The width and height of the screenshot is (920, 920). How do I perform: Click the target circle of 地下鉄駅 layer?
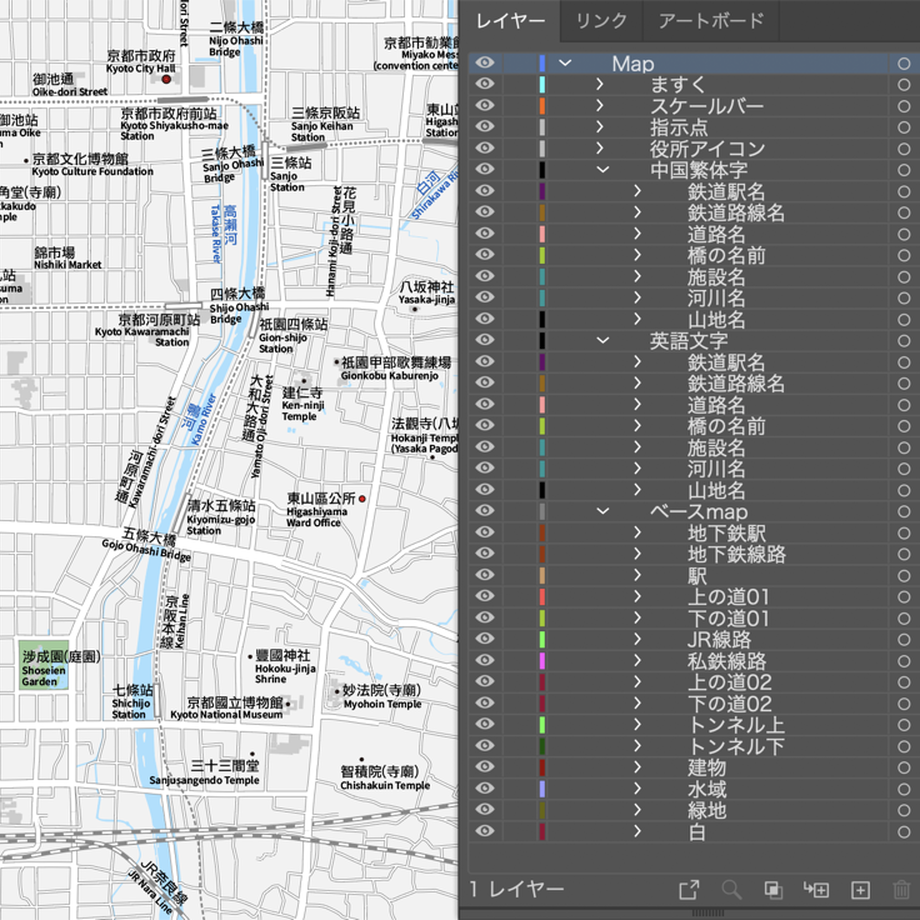click(x=904, y=533)
